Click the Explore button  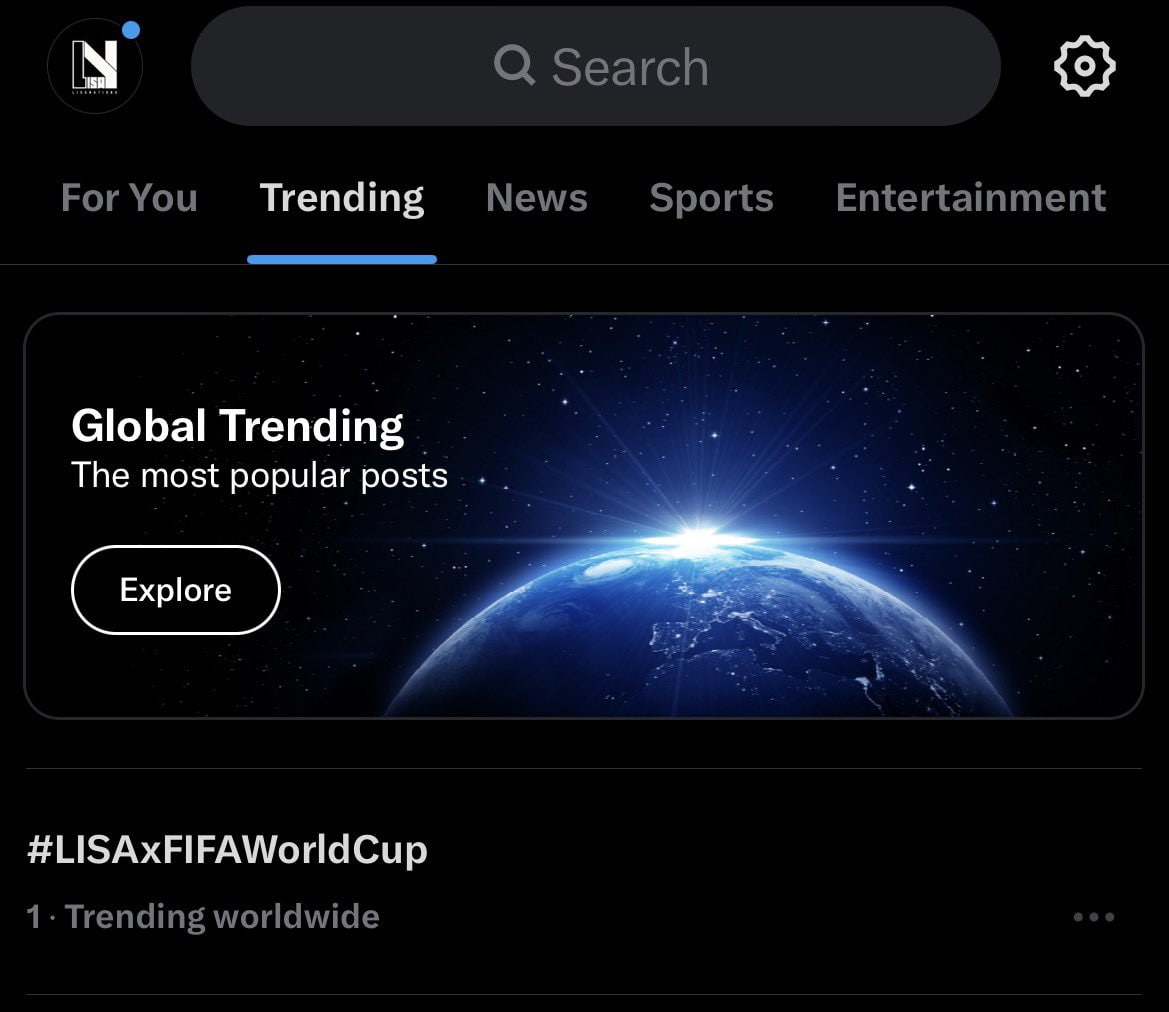176,590
